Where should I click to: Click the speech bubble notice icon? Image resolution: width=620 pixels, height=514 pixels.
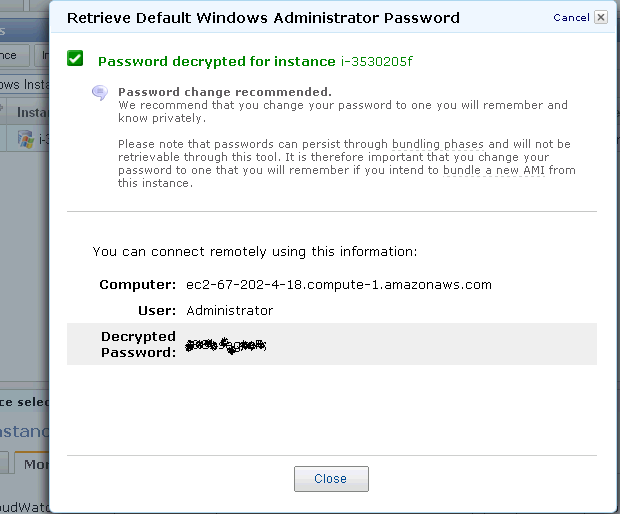point(99,93)
